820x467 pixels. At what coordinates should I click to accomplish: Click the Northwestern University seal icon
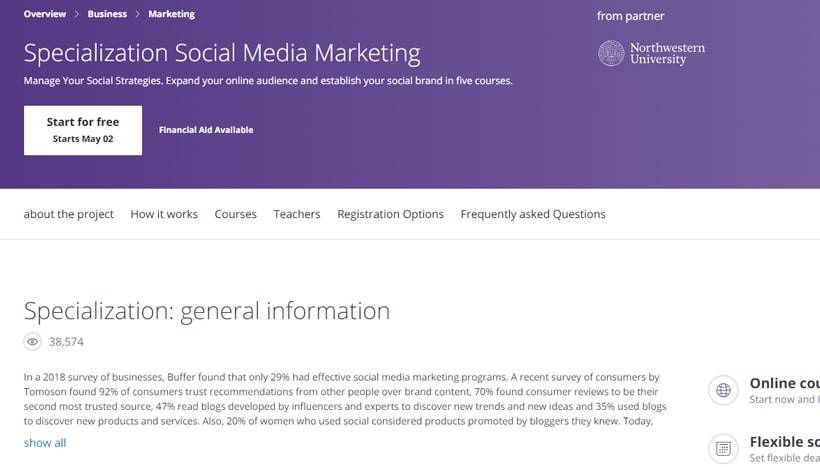click(x=611, y=53)
